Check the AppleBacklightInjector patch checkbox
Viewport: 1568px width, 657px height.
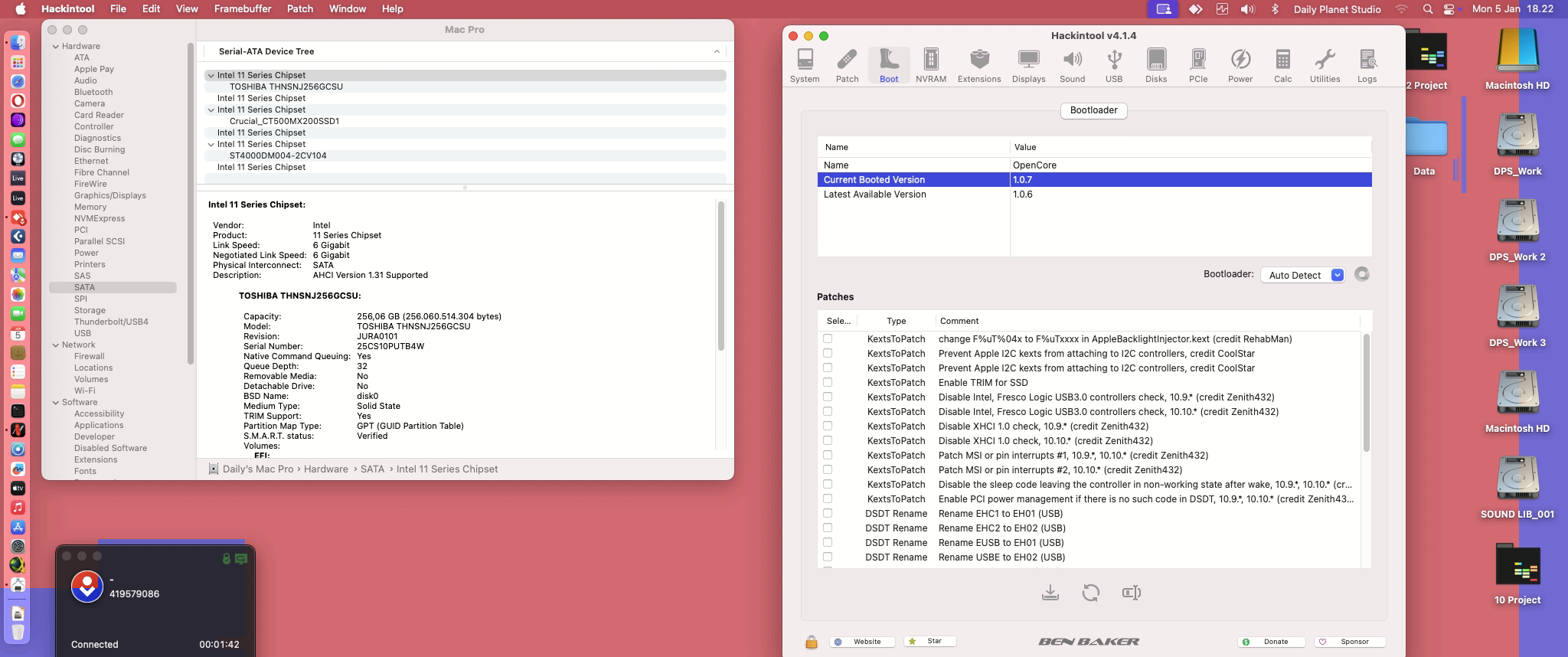coord(828,338)
